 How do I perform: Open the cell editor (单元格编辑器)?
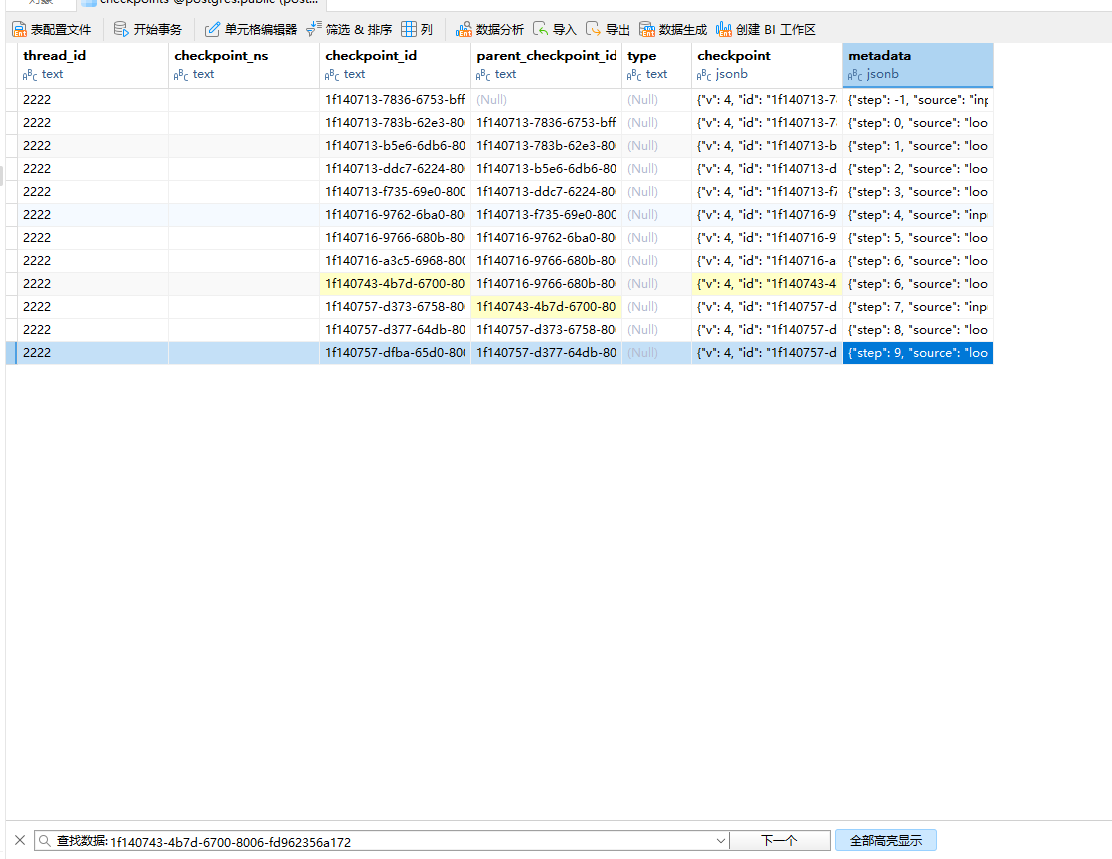coord(250,29)
